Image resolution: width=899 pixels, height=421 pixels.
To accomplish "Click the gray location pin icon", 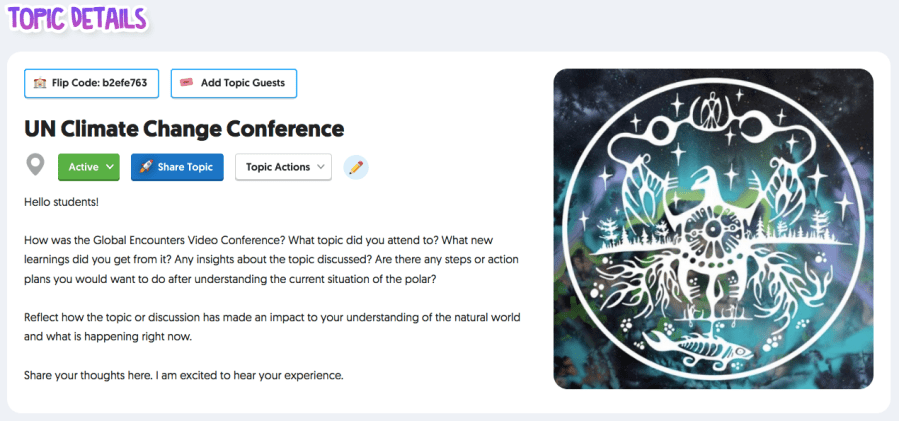I will 36,166.
